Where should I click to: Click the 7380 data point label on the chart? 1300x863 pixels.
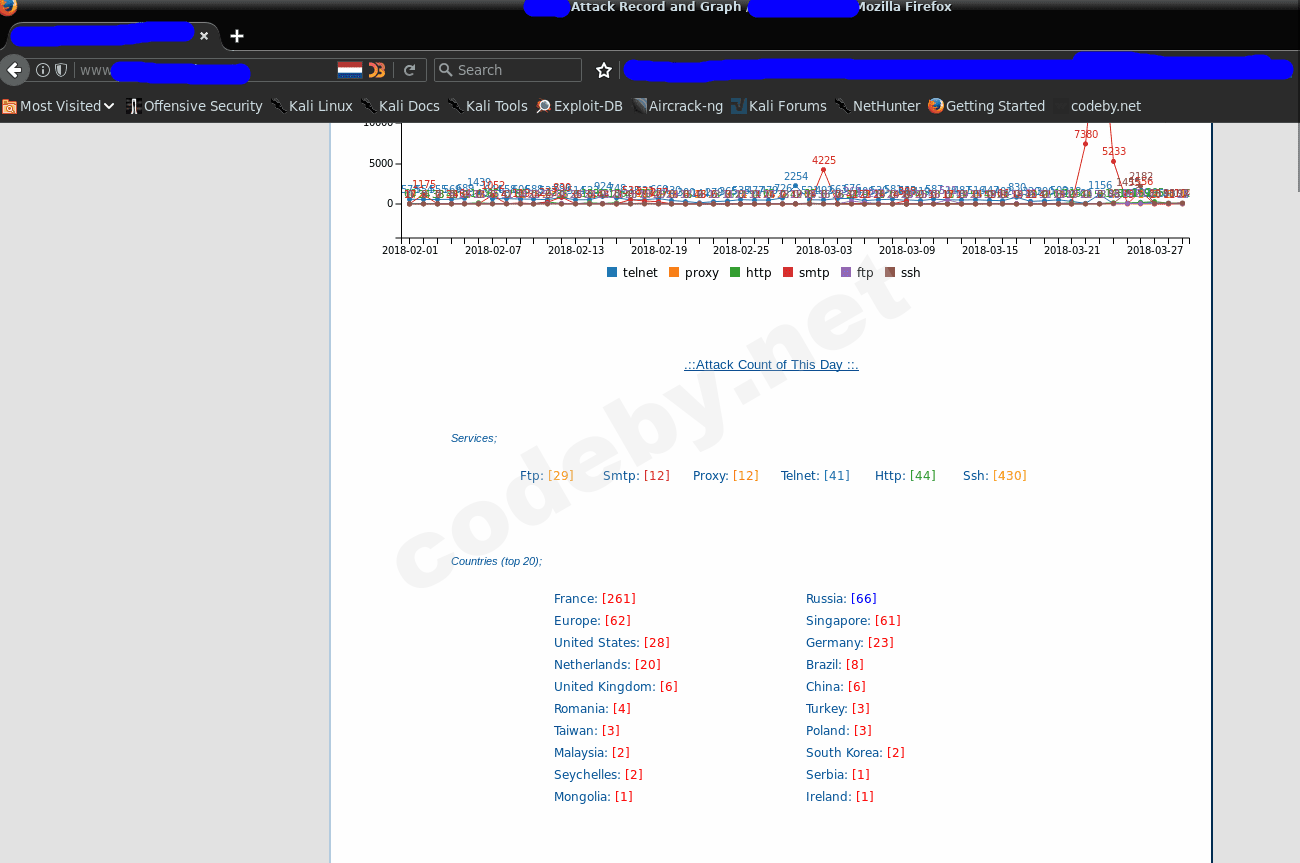(x=1086, y=134)
